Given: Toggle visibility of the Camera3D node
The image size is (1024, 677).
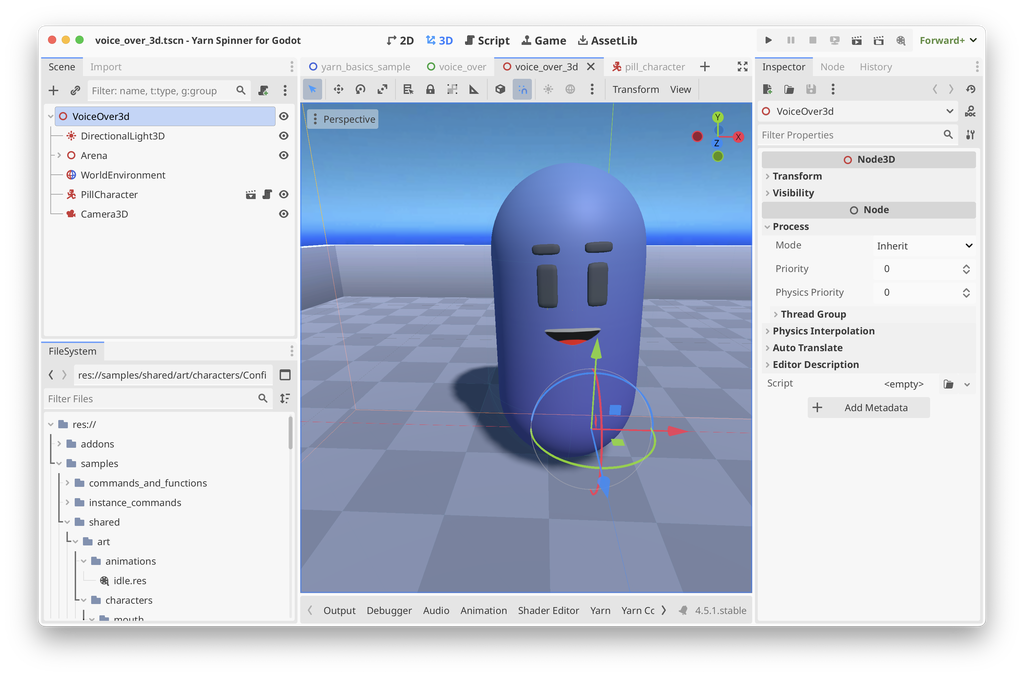Looking at the screenshot, I should (x=284, y=213).
